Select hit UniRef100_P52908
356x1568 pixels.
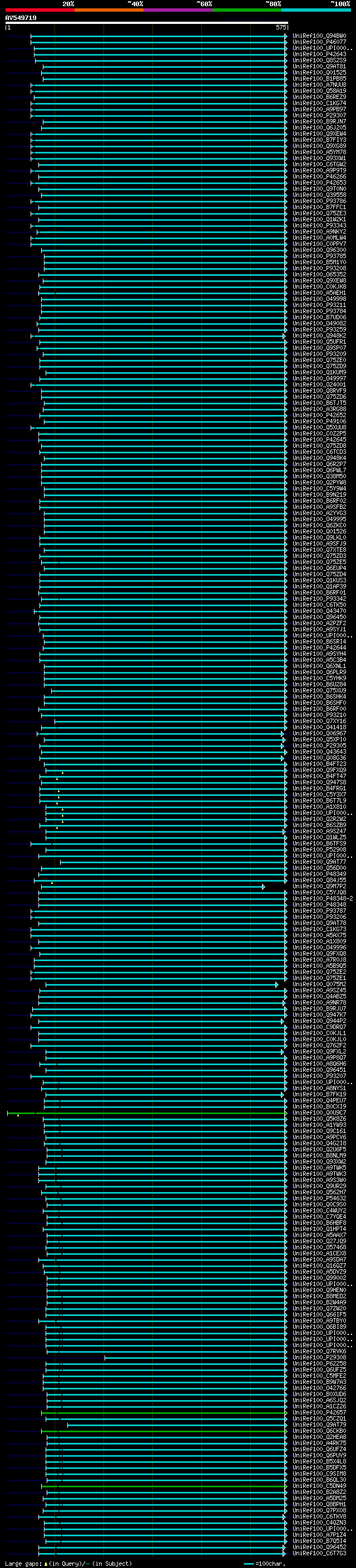[319, 850]
